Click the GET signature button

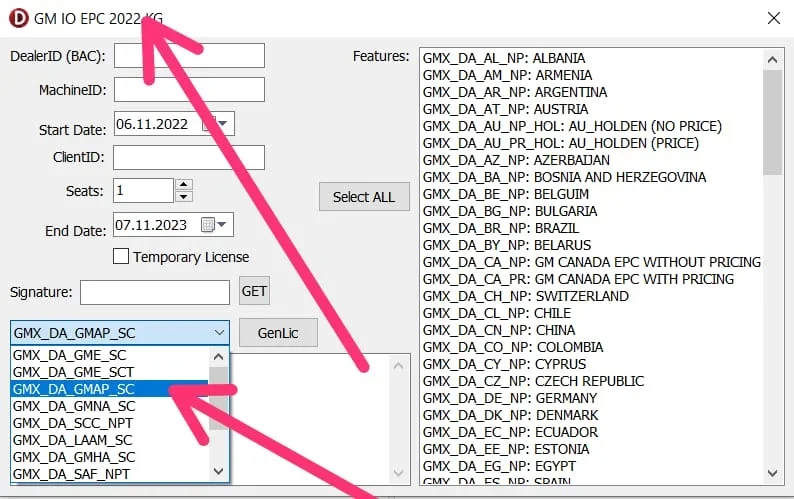point(254,291)
